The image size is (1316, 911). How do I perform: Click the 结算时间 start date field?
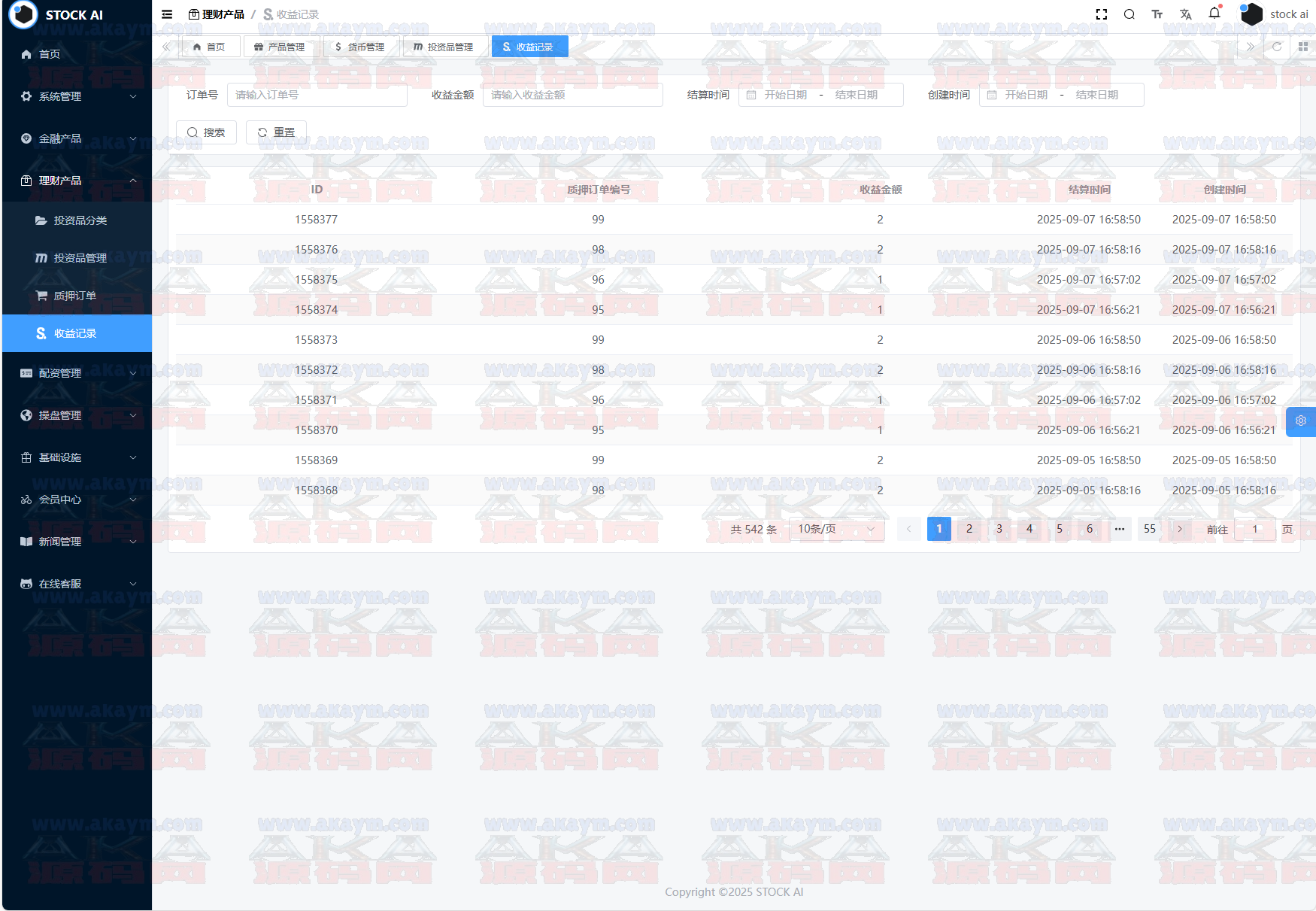coord(786,95)
